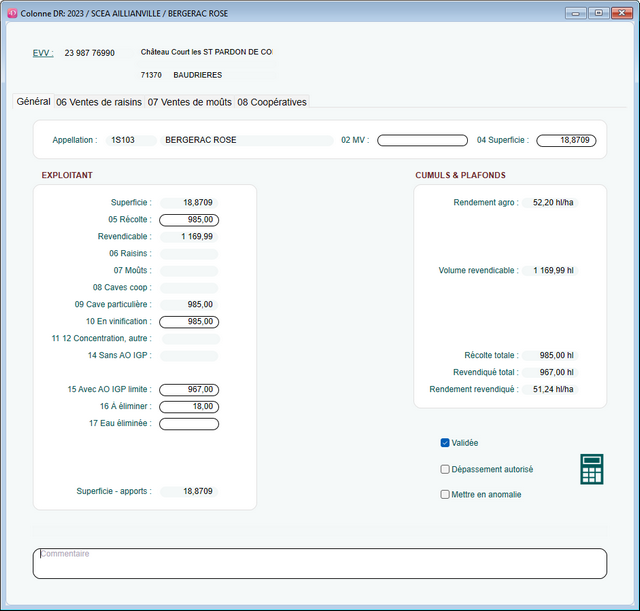This screenshot has width=640, height=611.
Task: Check the Mettre en anomalie option
Action: coord(445,494)
